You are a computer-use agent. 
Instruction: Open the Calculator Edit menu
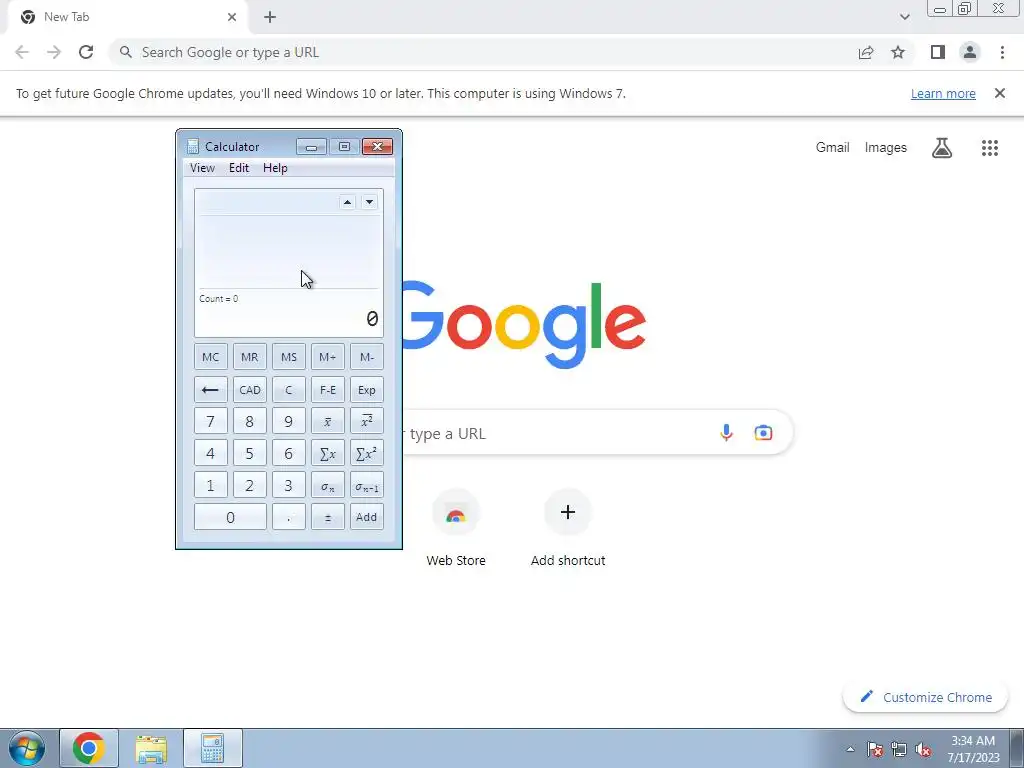[239, 168]
